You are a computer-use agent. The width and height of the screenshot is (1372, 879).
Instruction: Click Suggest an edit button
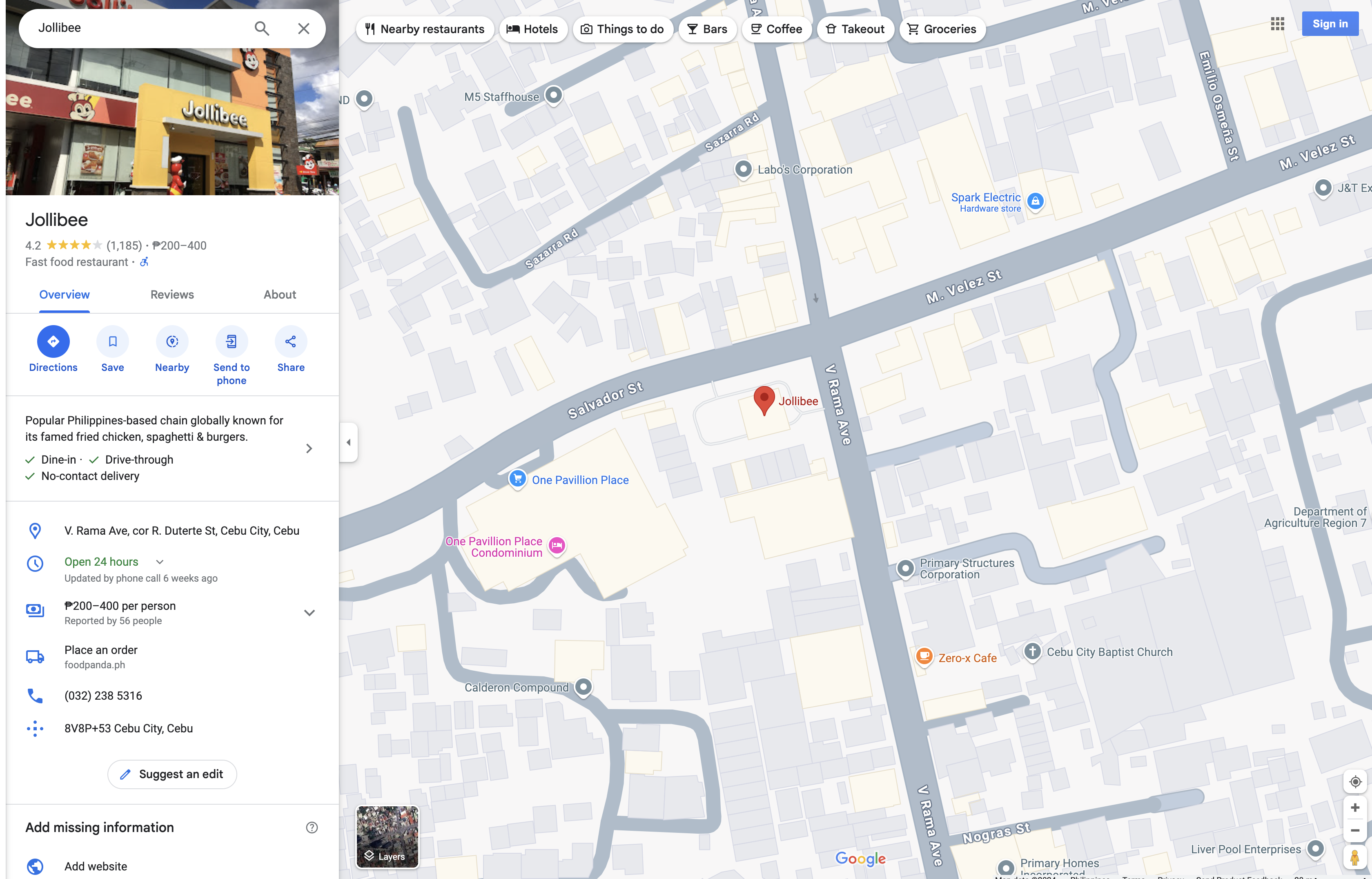[x=172, y=774]
